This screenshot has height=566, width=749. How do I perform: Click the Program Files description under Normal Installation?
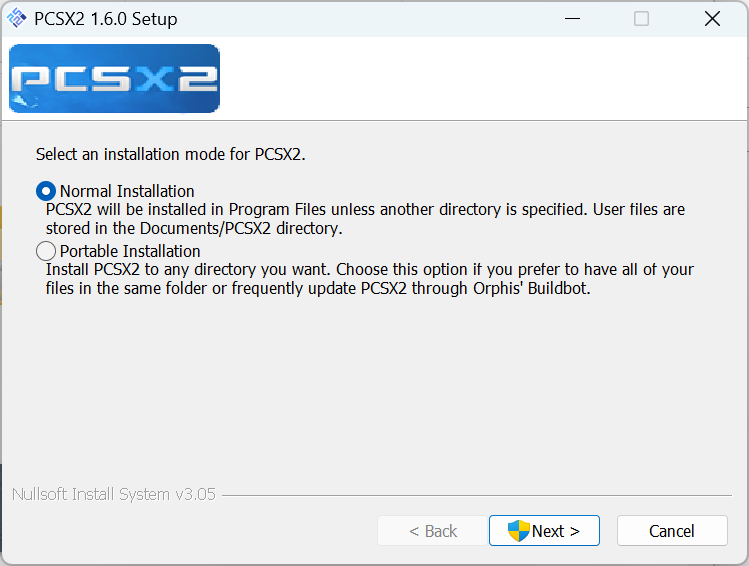(365, 219)
